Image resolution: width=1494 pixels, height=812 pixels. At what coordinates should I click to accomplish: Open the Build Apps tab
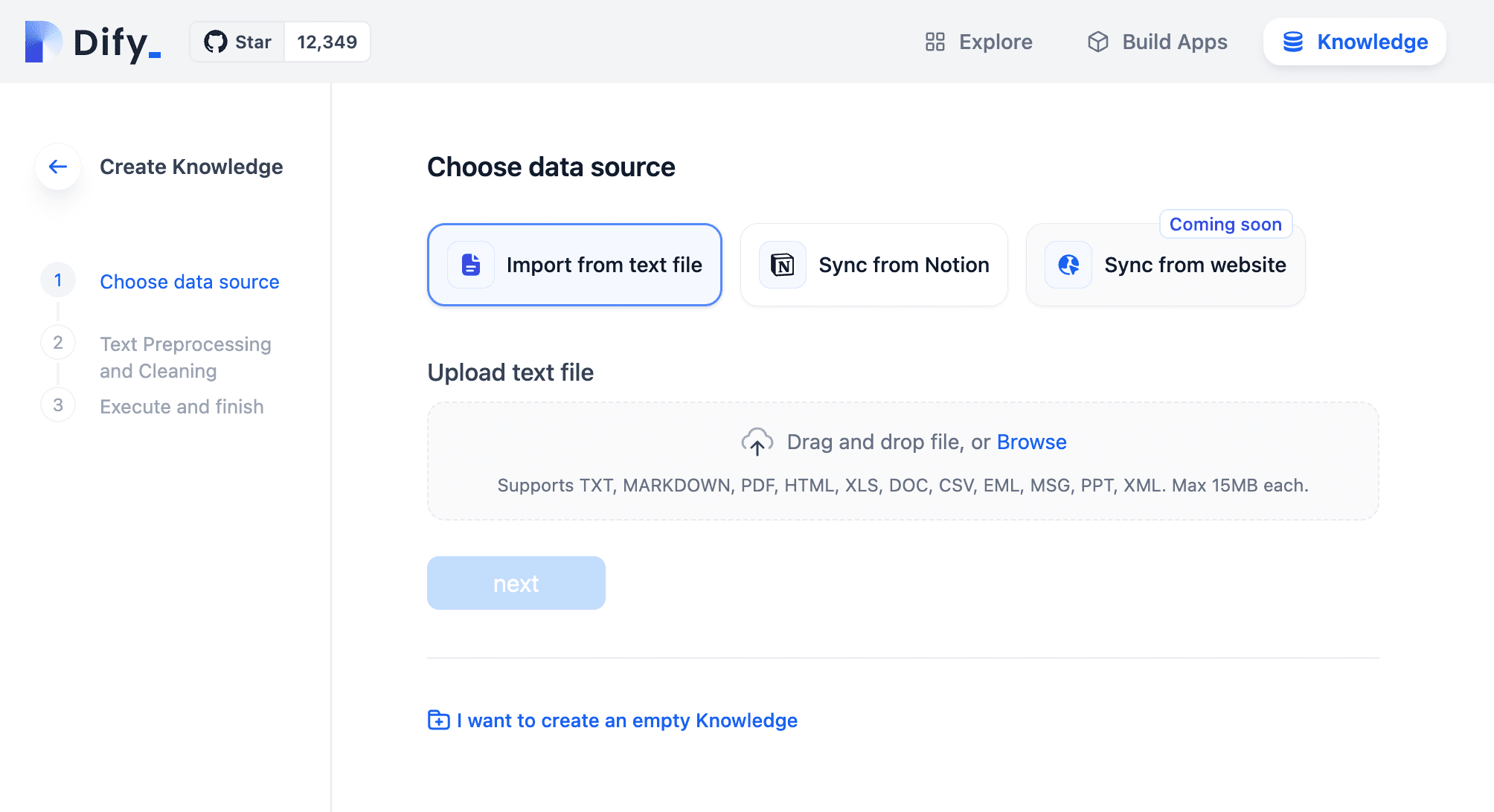1158,42
